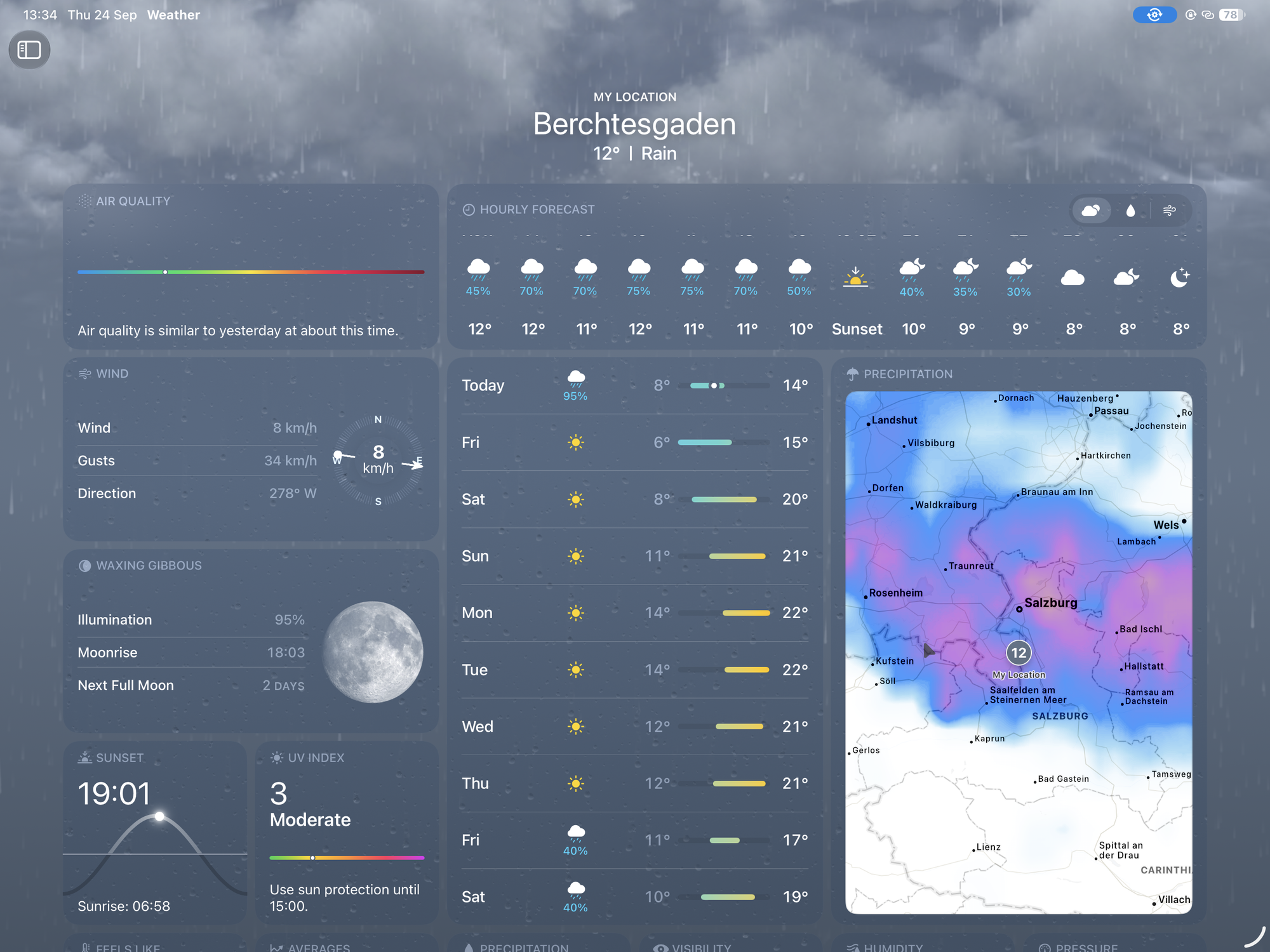Tap the wind compass dial
Screen dimensions: 1270x952
coord(378,461)
